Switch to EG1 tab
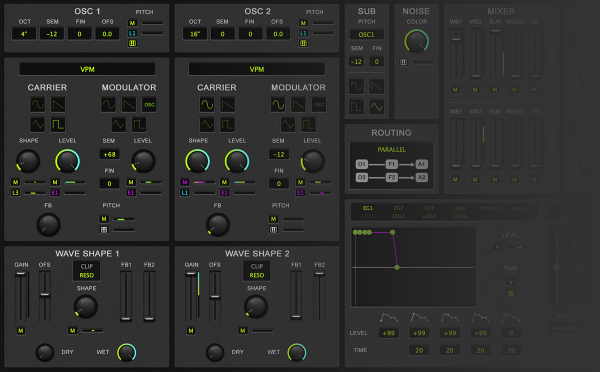 [368, 208]
